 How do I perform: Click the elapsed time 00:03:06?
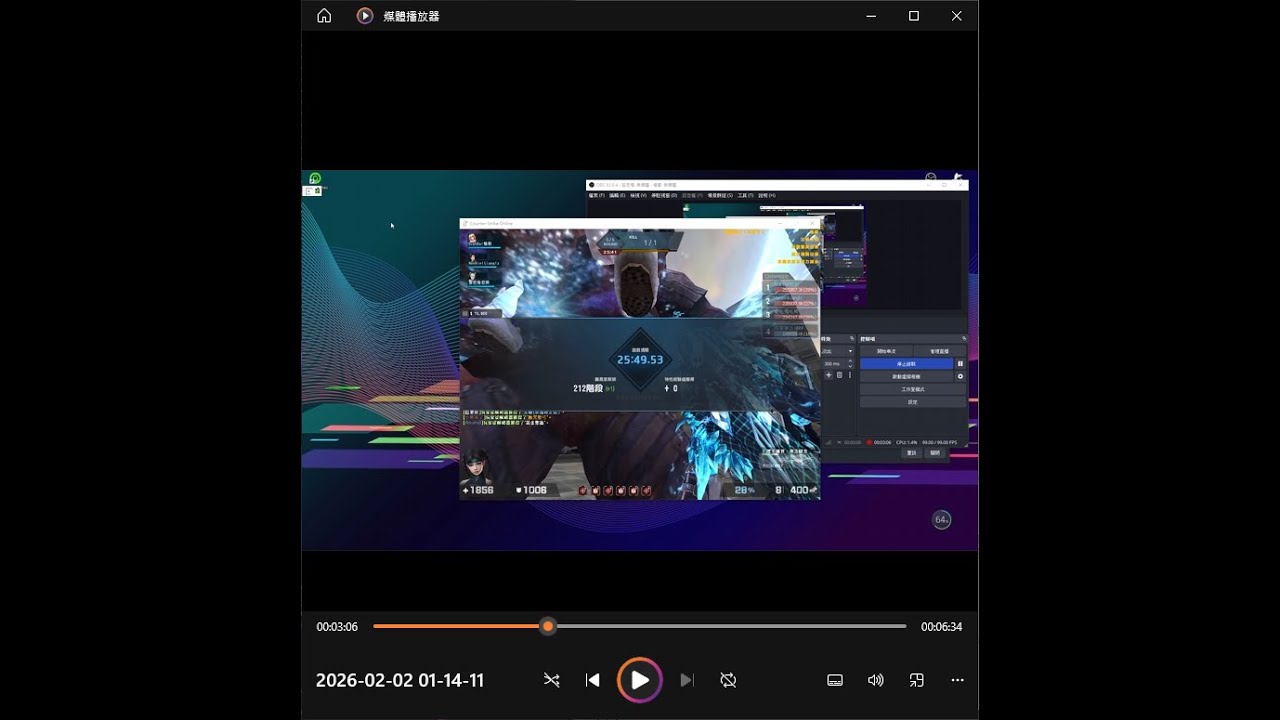point(337,627)
